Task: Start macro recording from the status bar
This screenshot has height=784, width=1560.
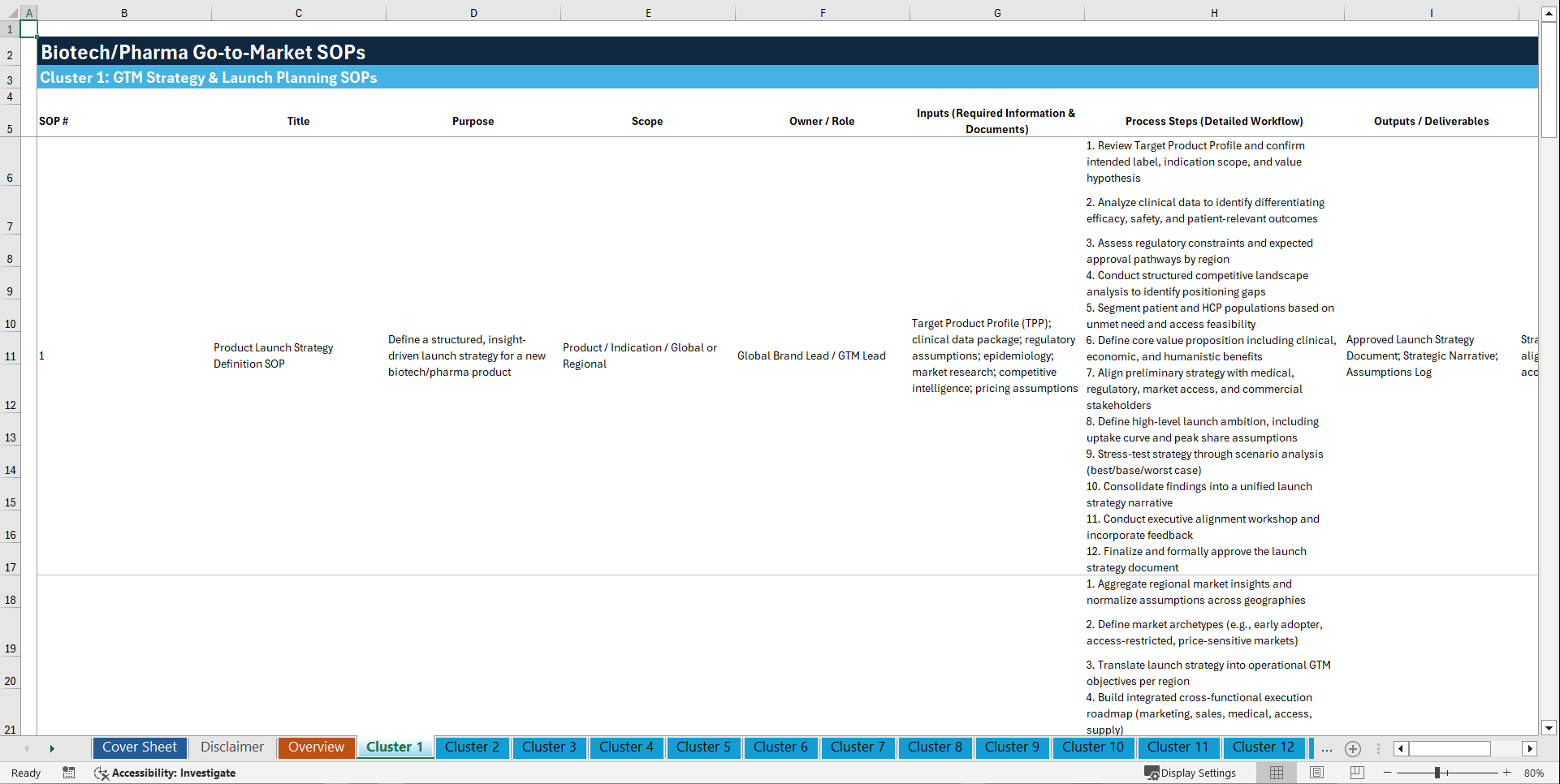Action: tap(69, 773)
